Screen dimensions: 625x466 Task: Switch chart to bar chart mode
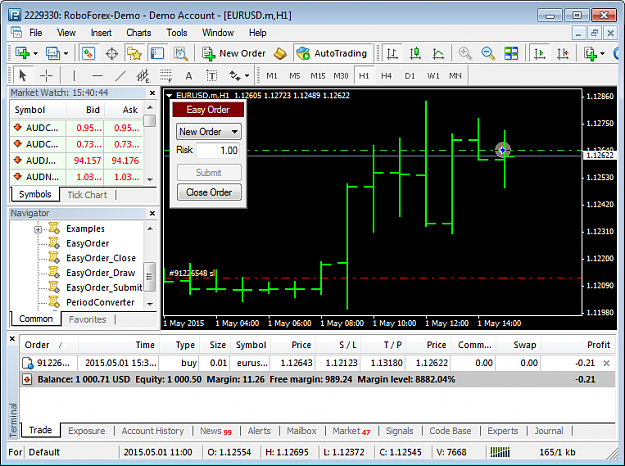392,53
